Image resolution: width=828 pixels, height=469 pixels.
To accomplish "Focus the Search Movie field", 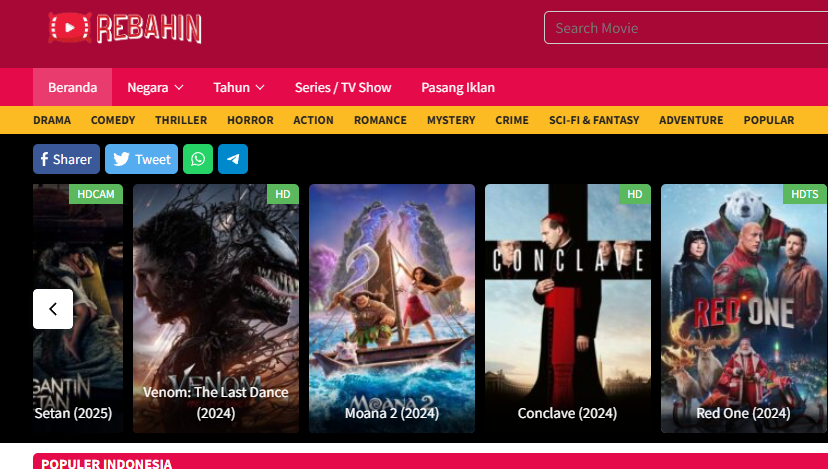I will coord(686,27).
